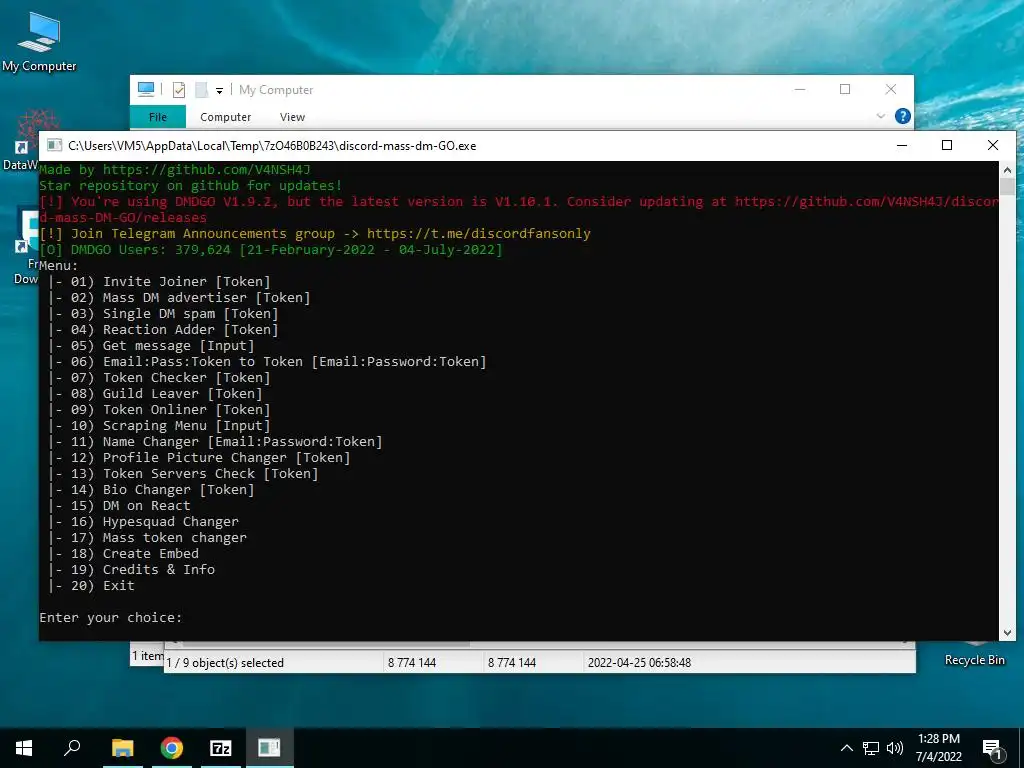
Task: Open the View ribbon tab
Action: pyautogui.click(x=292, y=117)
